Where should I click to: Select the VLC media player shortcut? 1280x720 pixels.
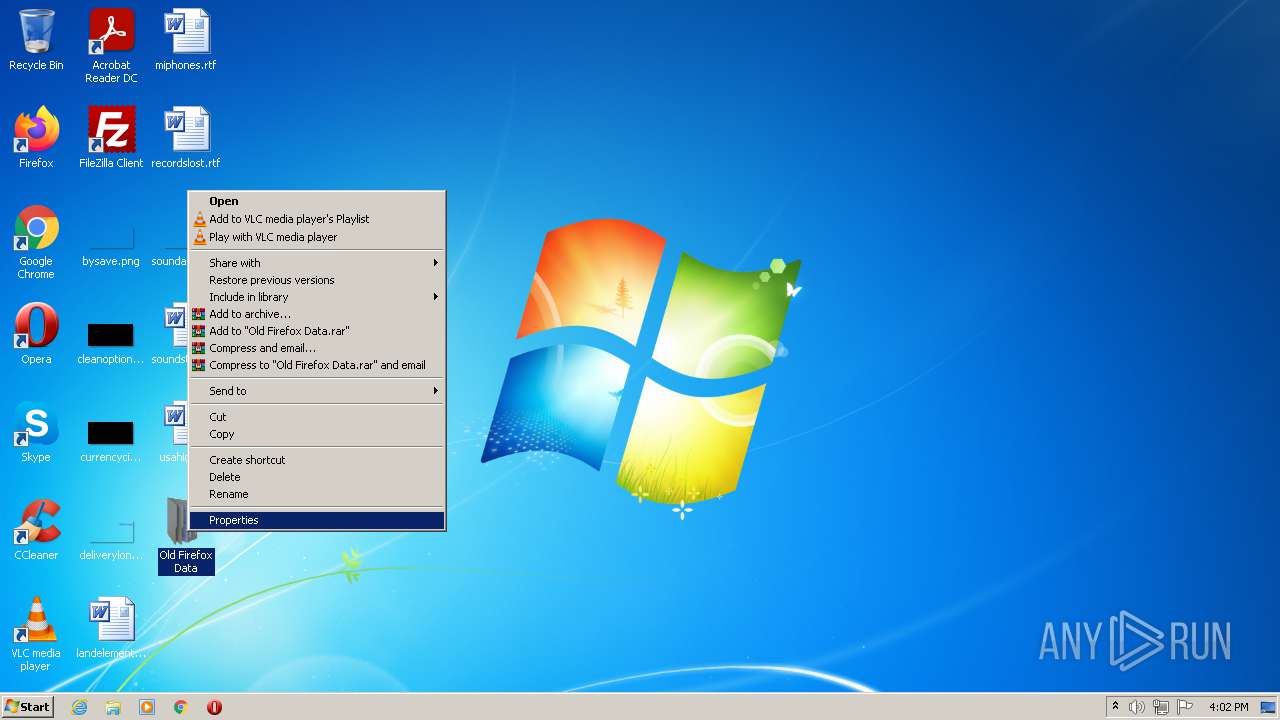pyautogui.click(x=36, y=634)
